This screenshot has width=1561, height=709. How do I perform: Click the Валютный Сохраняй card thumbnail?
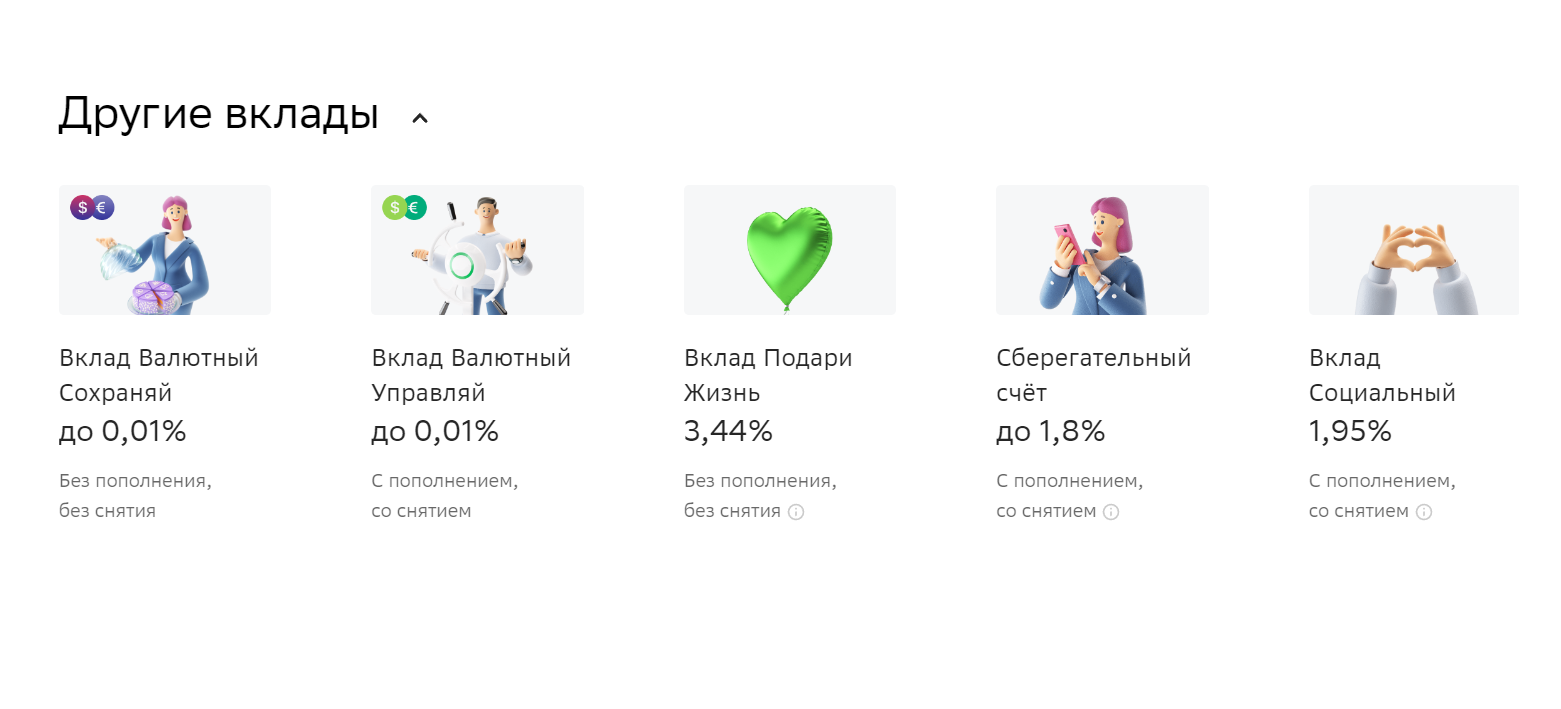[x=164, y=249]
